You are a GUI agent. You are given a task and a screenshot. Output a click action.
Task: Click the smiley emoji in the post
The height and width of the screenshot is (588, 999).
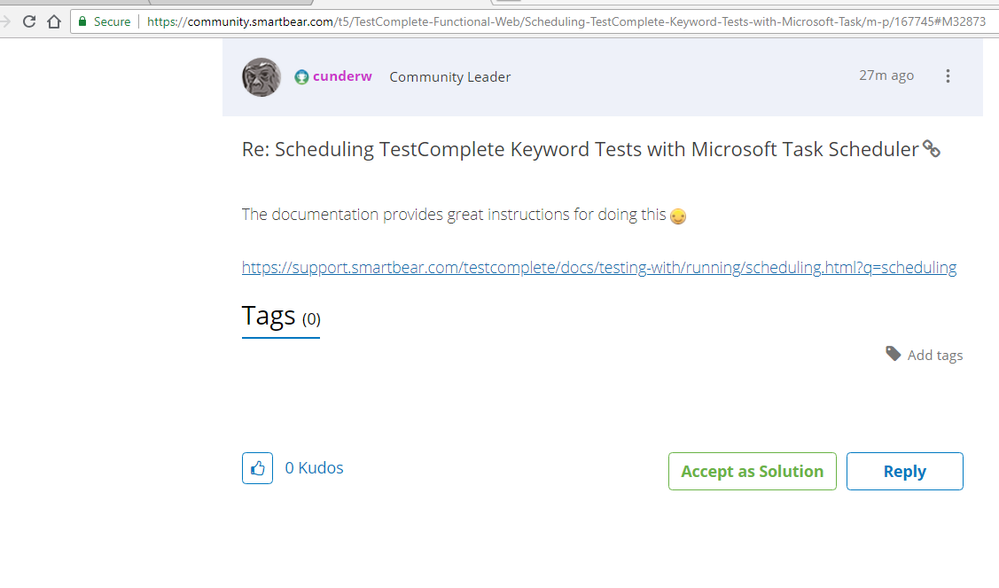[678, 215]
